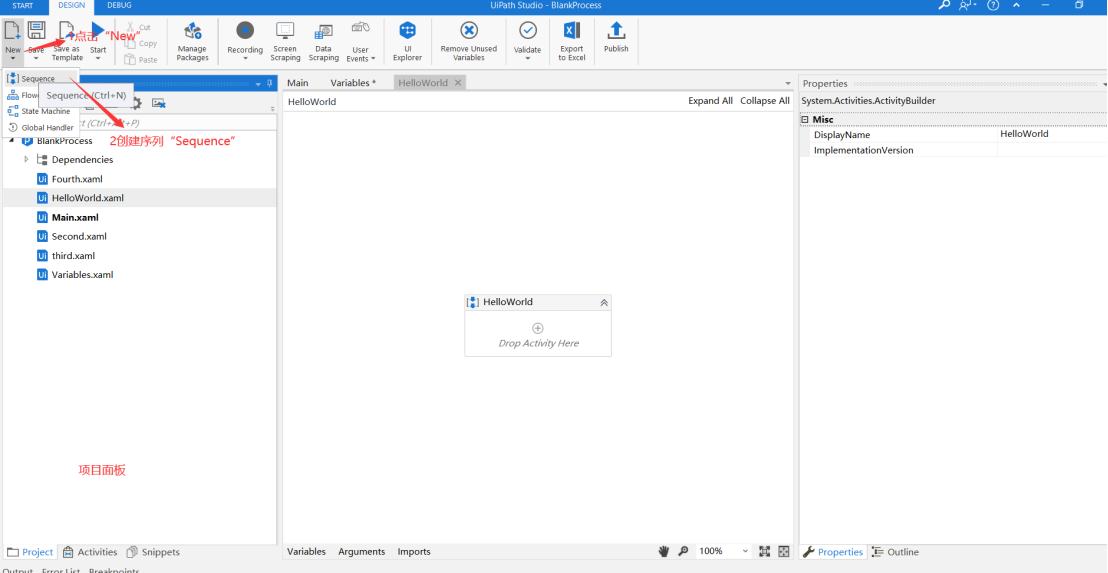Click the remove unused screenshots icon
The image size is (1108, 573).
click(x=159, y=103)
